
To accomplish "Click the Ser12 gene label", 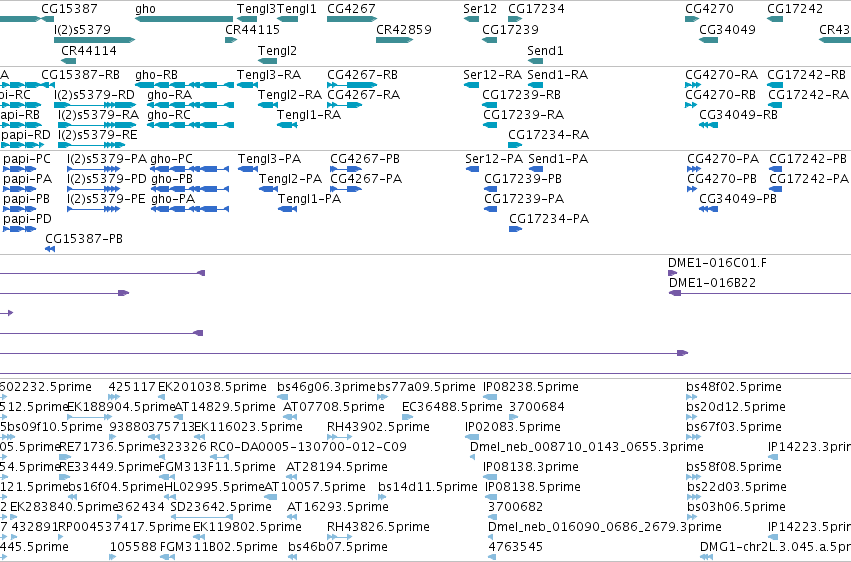I will [480, 9].
